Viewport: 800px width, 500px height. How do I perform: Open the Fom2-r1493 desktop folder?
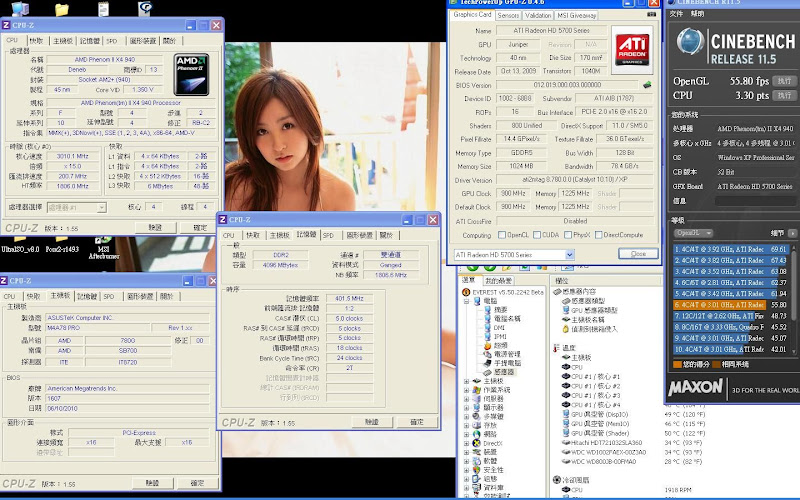click(62, 245)
